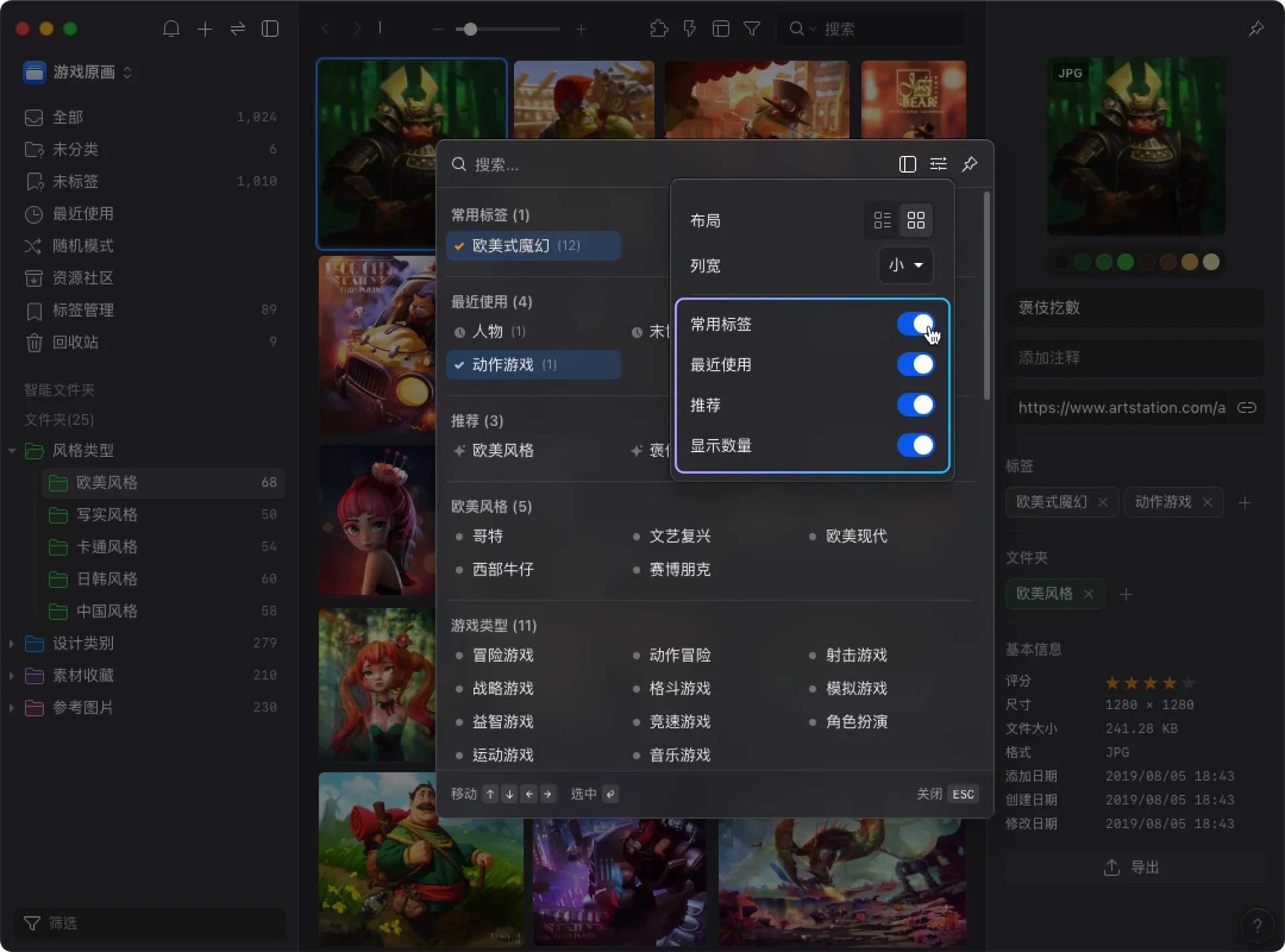
Task: Go forward with the right chevron
Action: [x=357, y=29]
